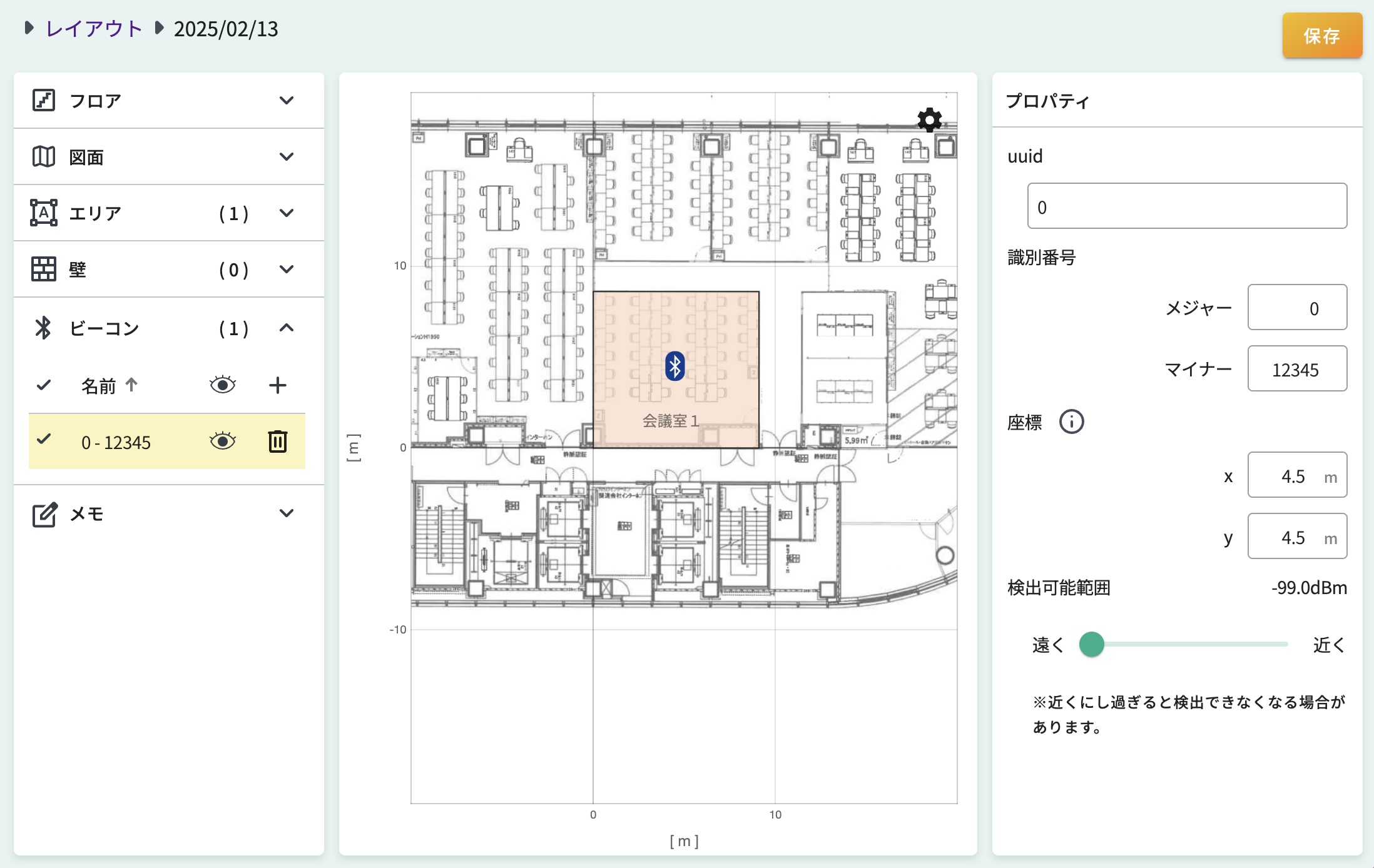Click the メモ edit icon

click(x=44, y=513)
